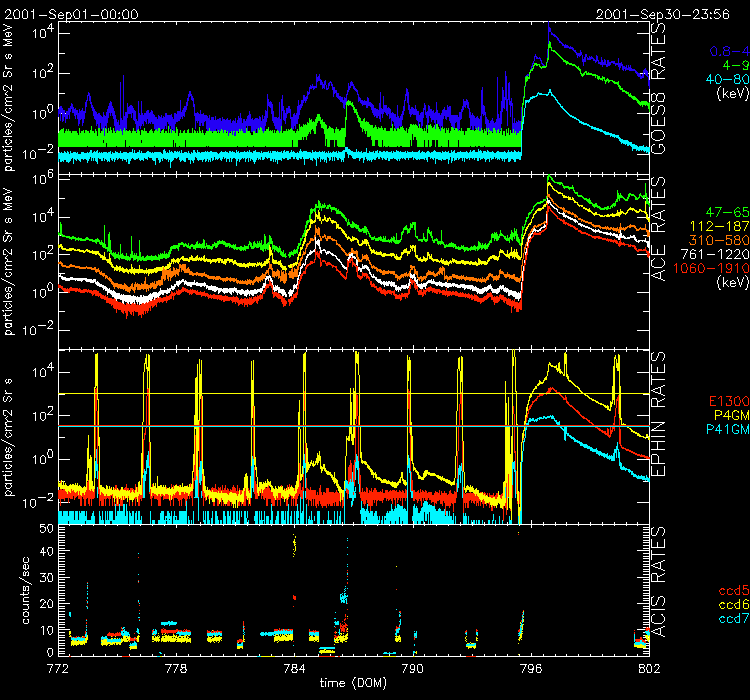Select the cyan P41GM legend label
Viewport: 750px width, 700px height.
tap(728, 428)
